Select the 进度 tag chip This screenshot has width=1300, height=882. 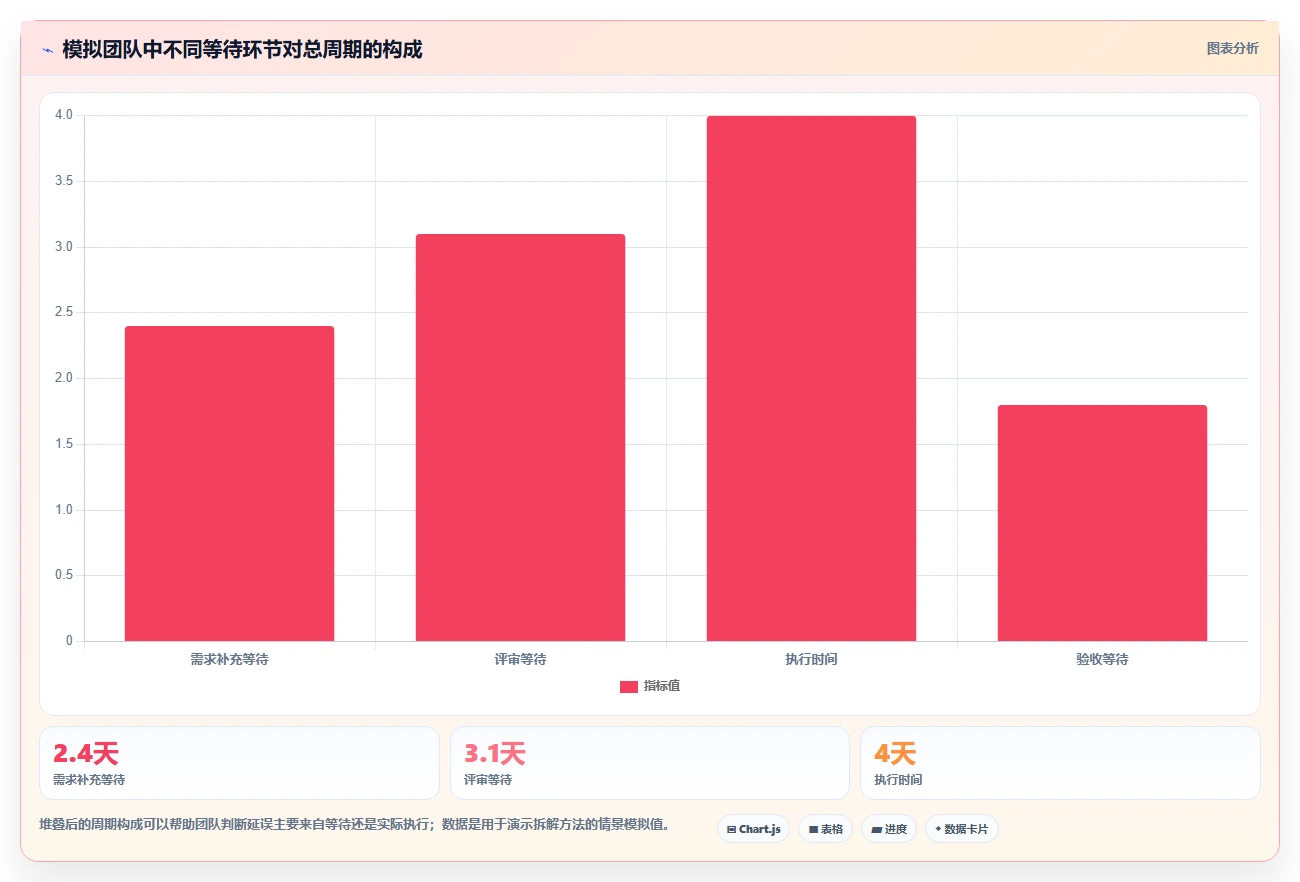pyautogui.click(x=889, y=829)
